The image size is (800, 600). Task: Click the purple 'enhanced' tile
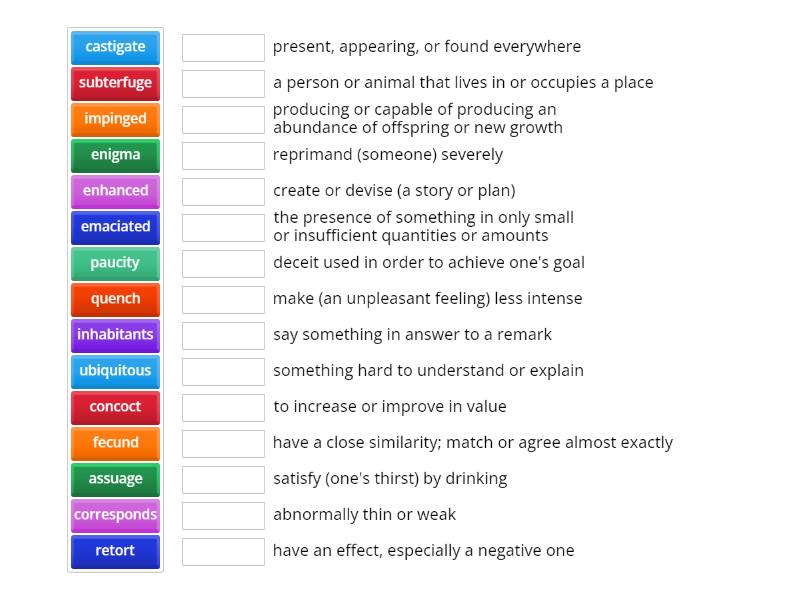coord(115,191)
